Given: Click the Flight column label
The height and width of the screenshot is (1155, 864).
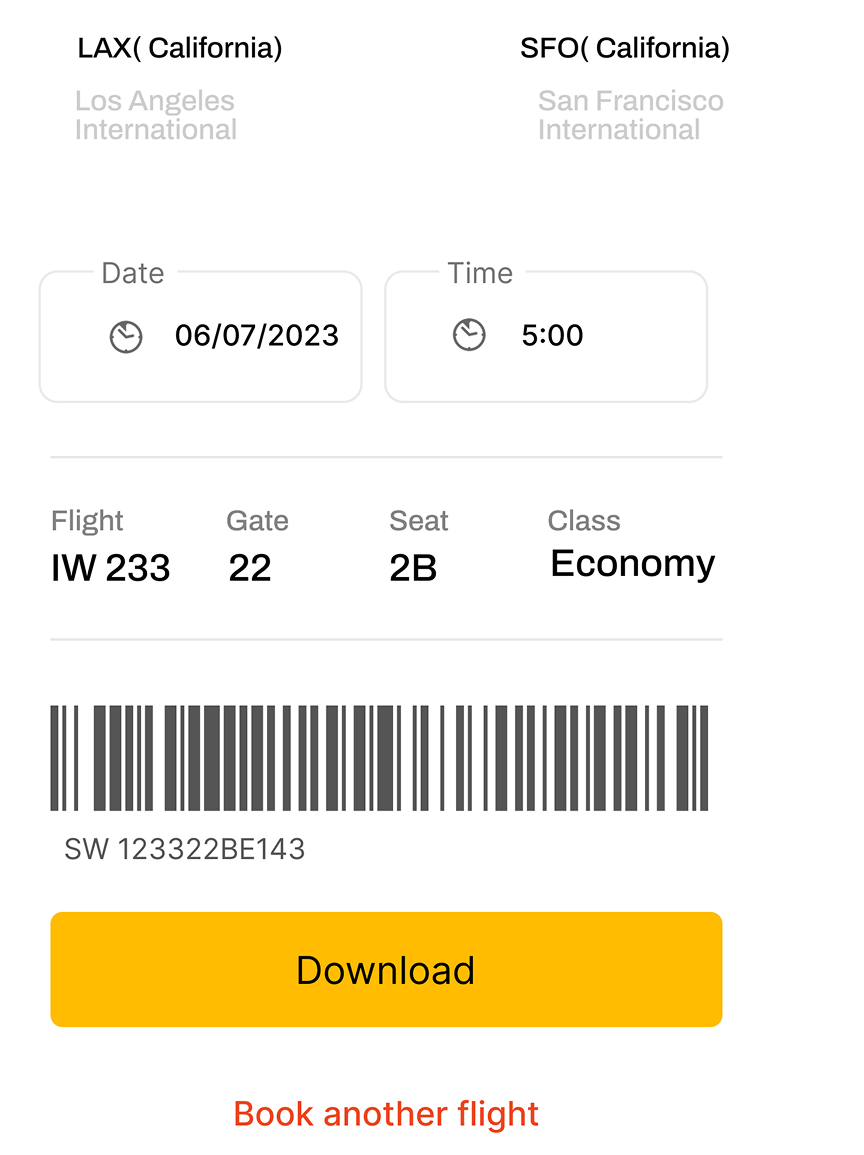Looking at the screenshot, I should (87, 521).
